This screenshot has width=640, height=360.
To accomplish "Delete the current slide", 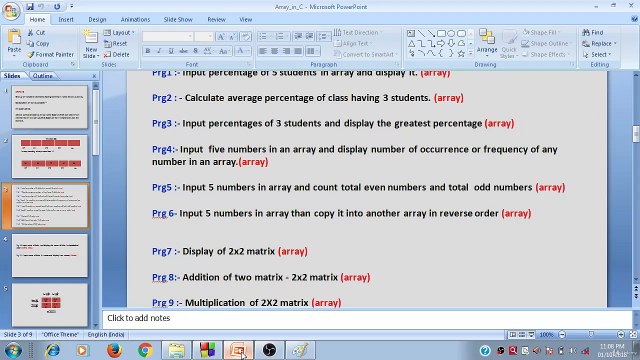I will [117, 54].
